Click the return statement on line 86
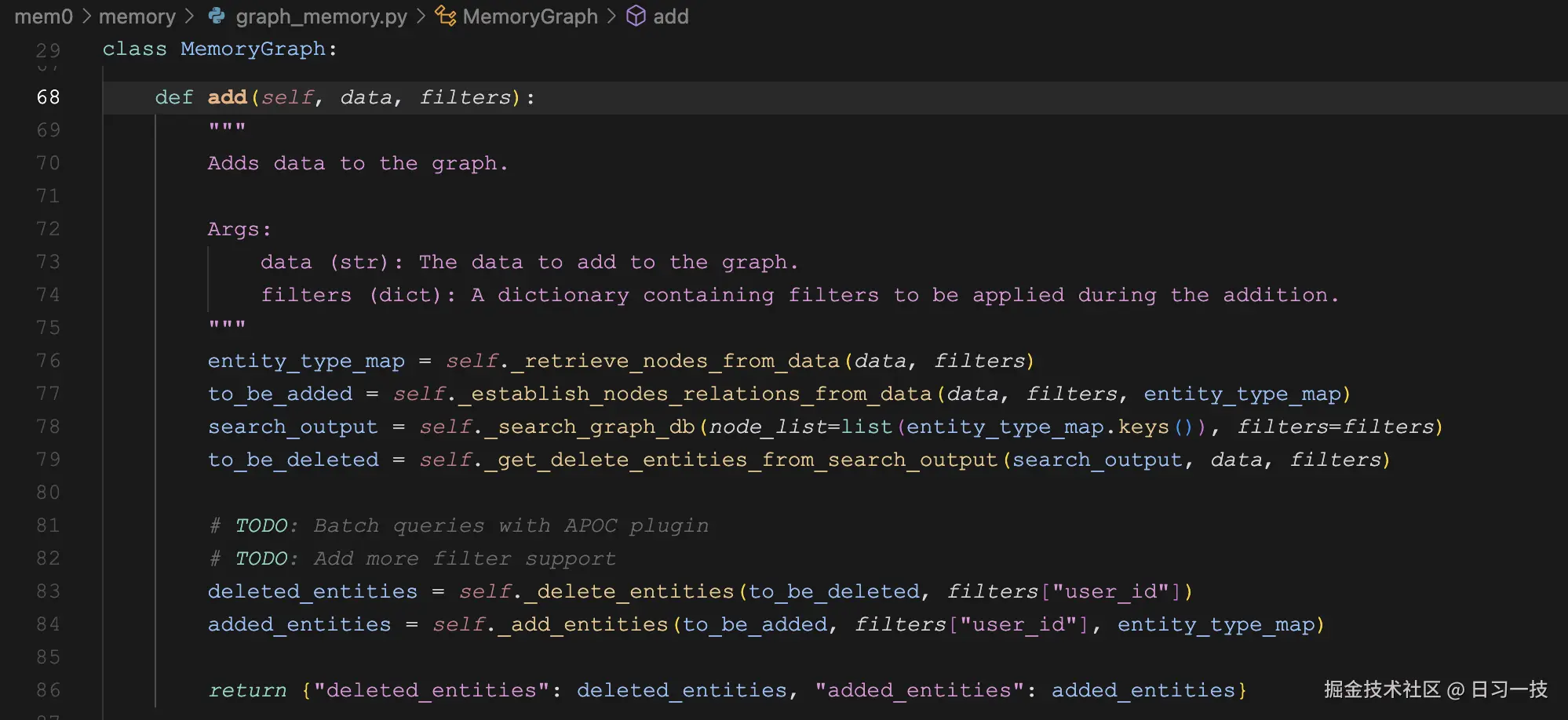Image resolution: width=1568 pixels, height=720 pixels. tap(247, 690)
